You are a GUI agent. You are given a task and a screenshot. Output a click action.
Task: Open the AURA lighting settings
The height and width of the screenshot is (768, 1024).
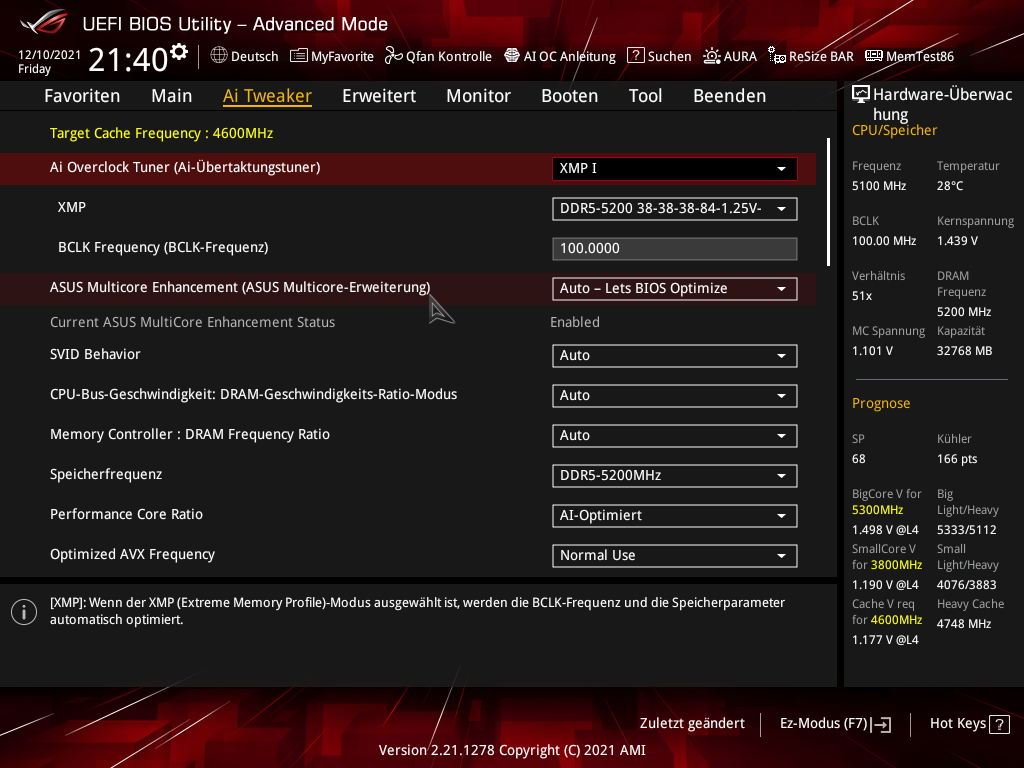730,56
